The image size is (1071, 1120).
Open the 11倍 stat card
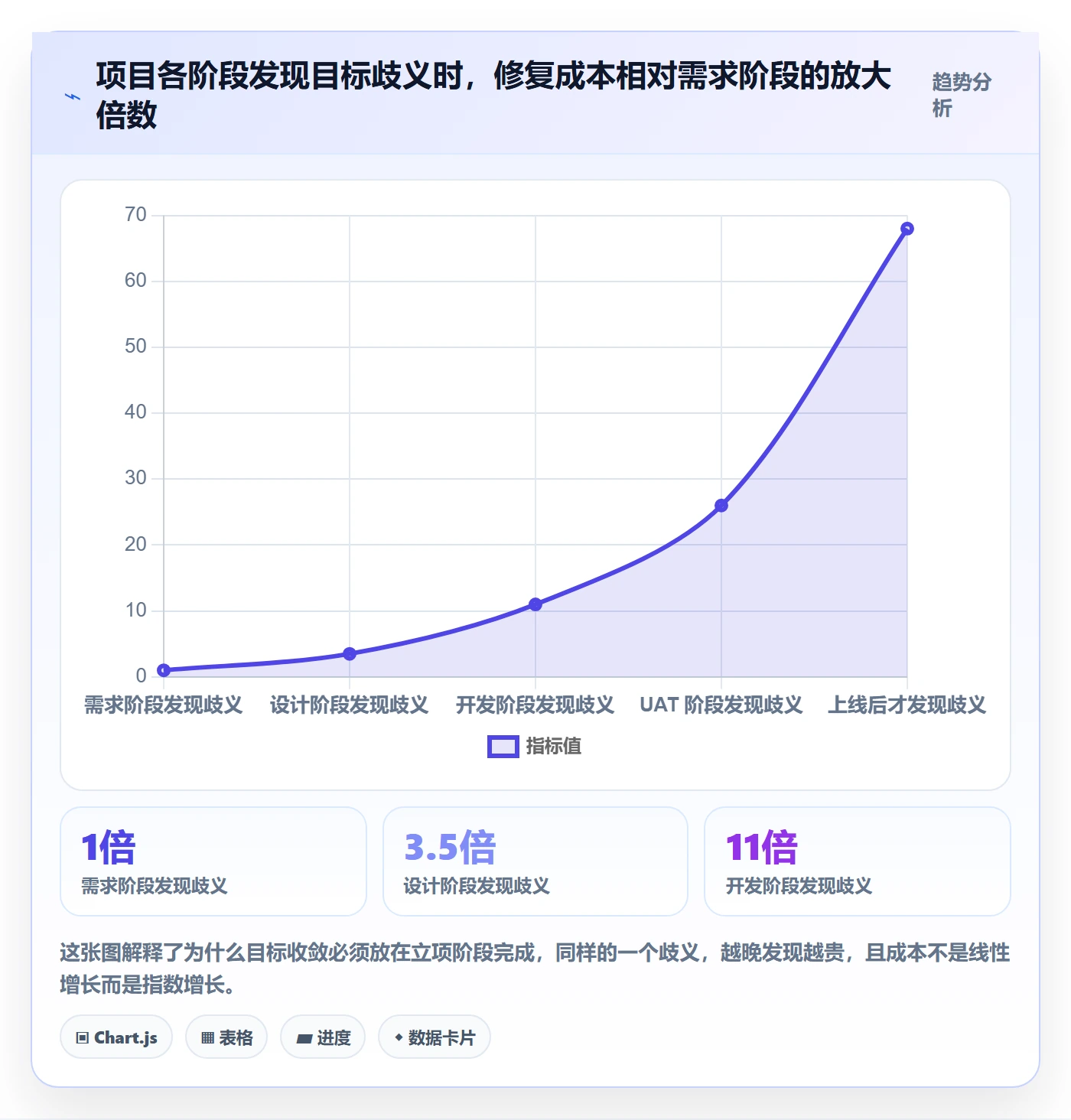click(858, 861)
